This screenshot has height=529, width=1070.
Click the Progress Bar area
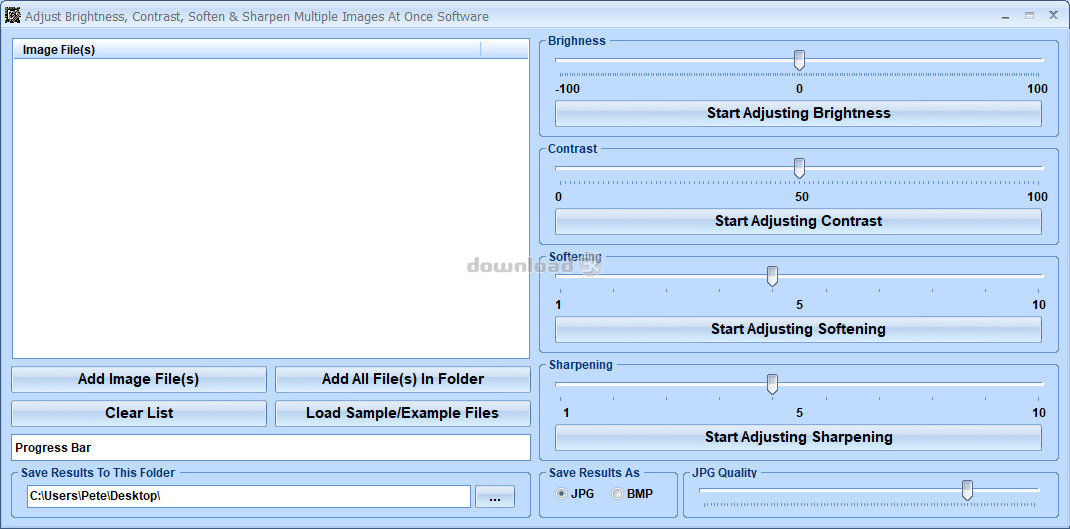pyautogui.click(x=271, y=448)
